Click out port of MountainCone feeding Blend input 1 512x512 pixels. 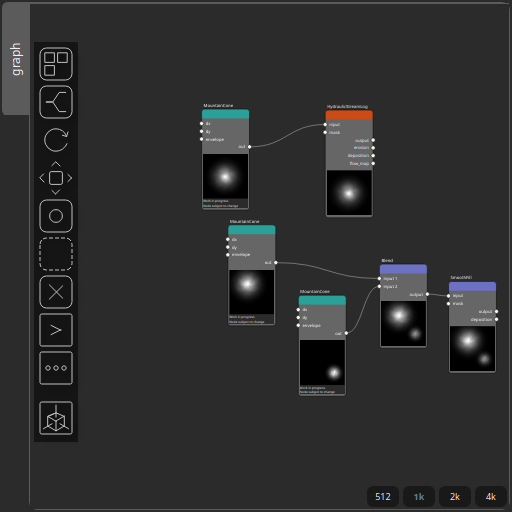coord(276,263)
